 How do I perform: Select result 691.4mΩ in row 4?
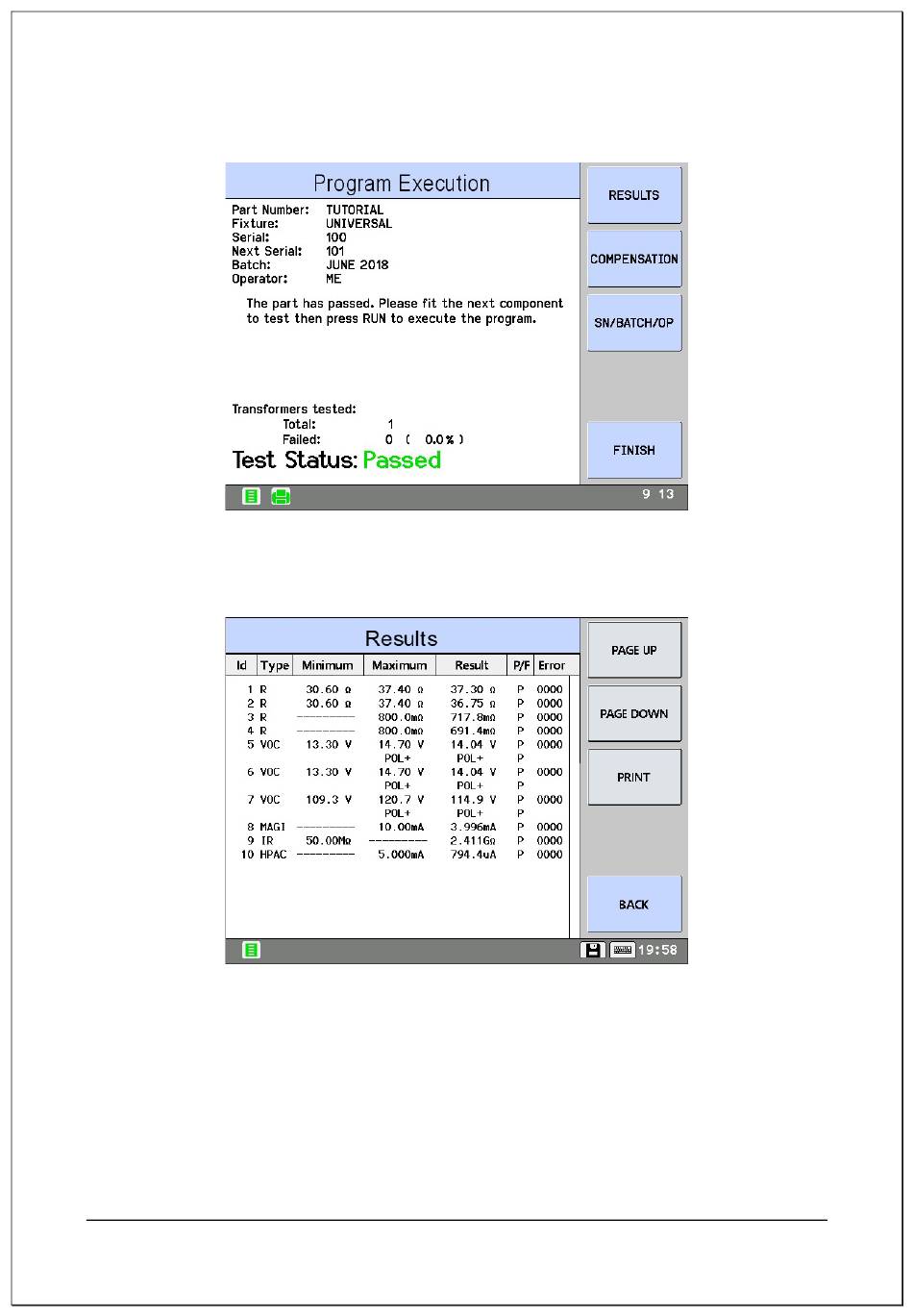click(x=473, y=731)
